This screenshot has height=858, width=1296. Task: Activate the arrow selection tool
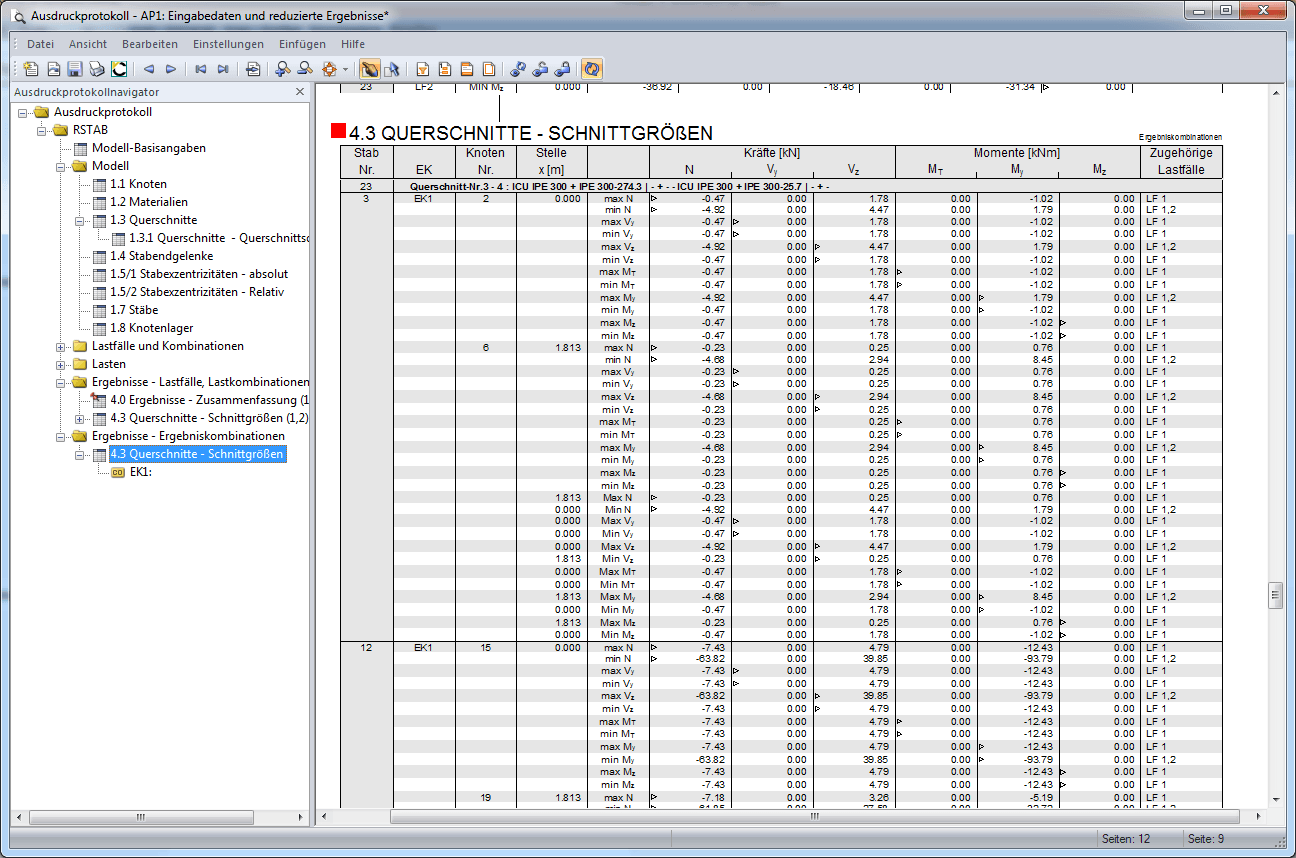click(392, 69)
